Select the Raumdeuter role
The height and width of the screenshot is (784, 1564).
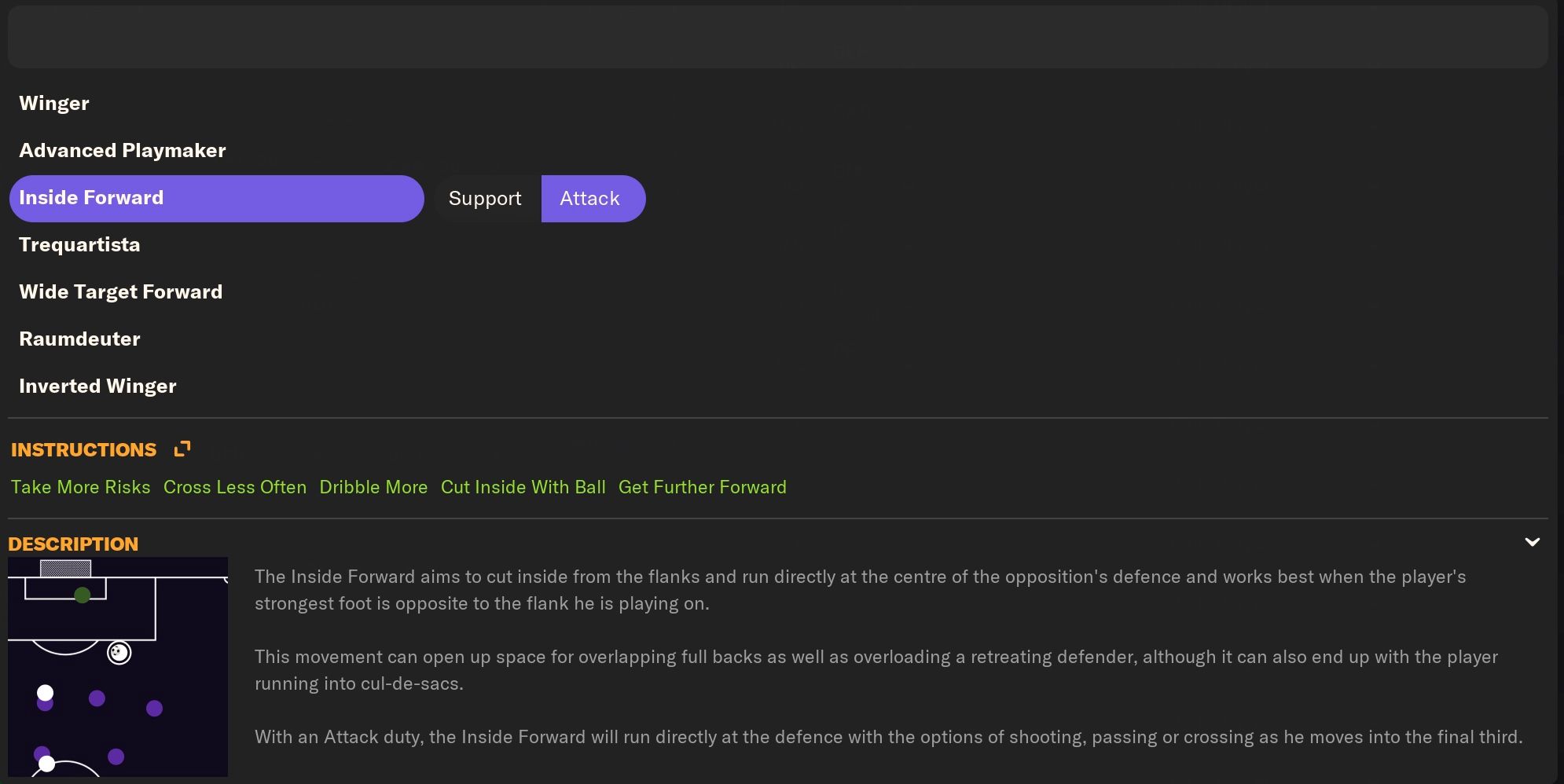coord(79,339)
